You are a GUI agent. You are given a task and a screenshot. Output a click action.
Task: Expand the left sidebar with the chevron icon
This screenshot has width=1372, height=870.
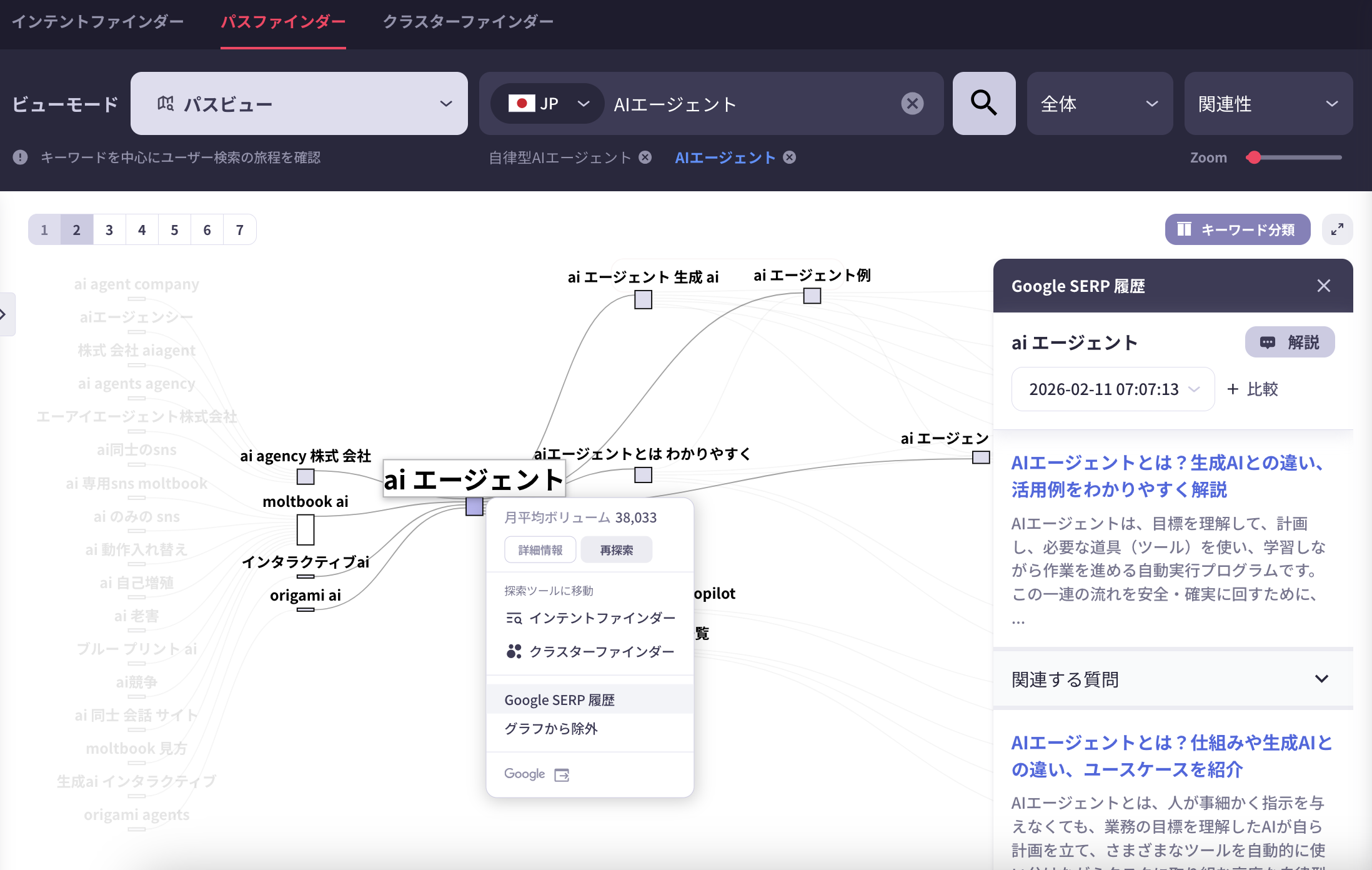click(6, 314)
